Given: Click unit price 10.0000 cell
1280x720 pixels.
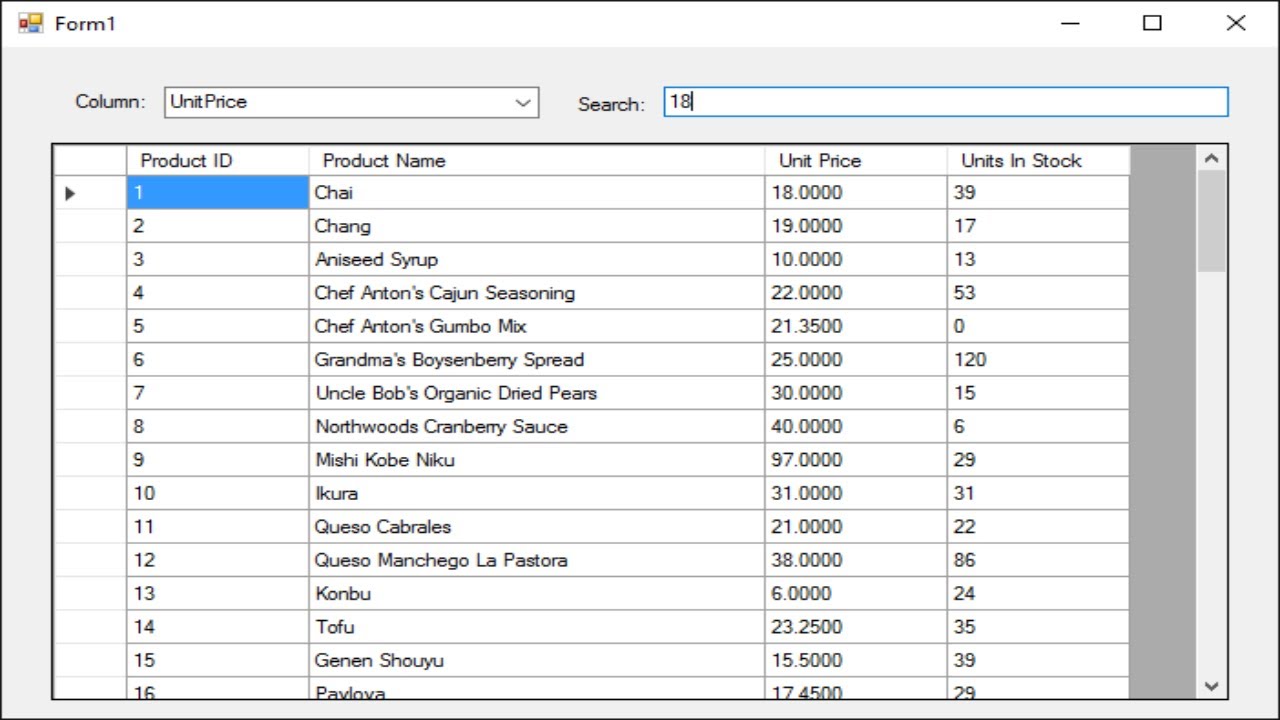Looking at the screenshot, I should pyautogui.click(x=856, y=259).
